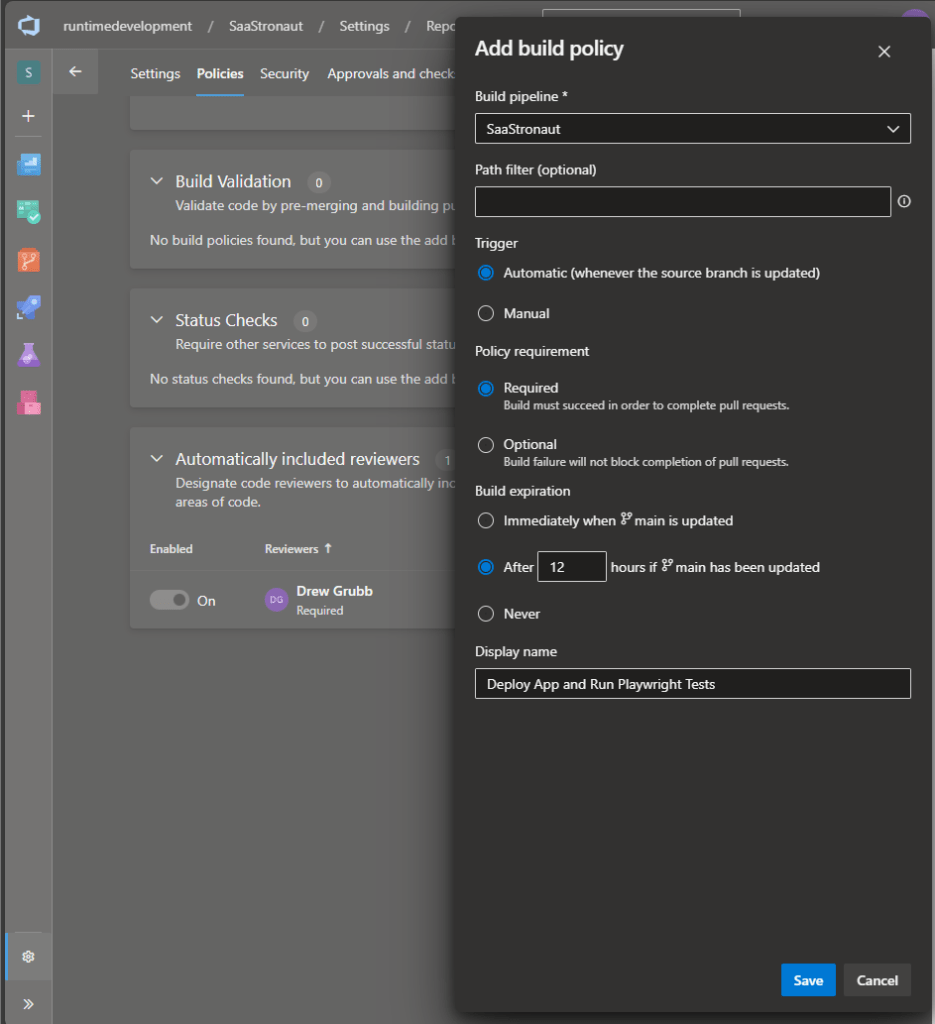Click the Display name text field
This screenshot has width=935, height=1024.
pos(692,684)
